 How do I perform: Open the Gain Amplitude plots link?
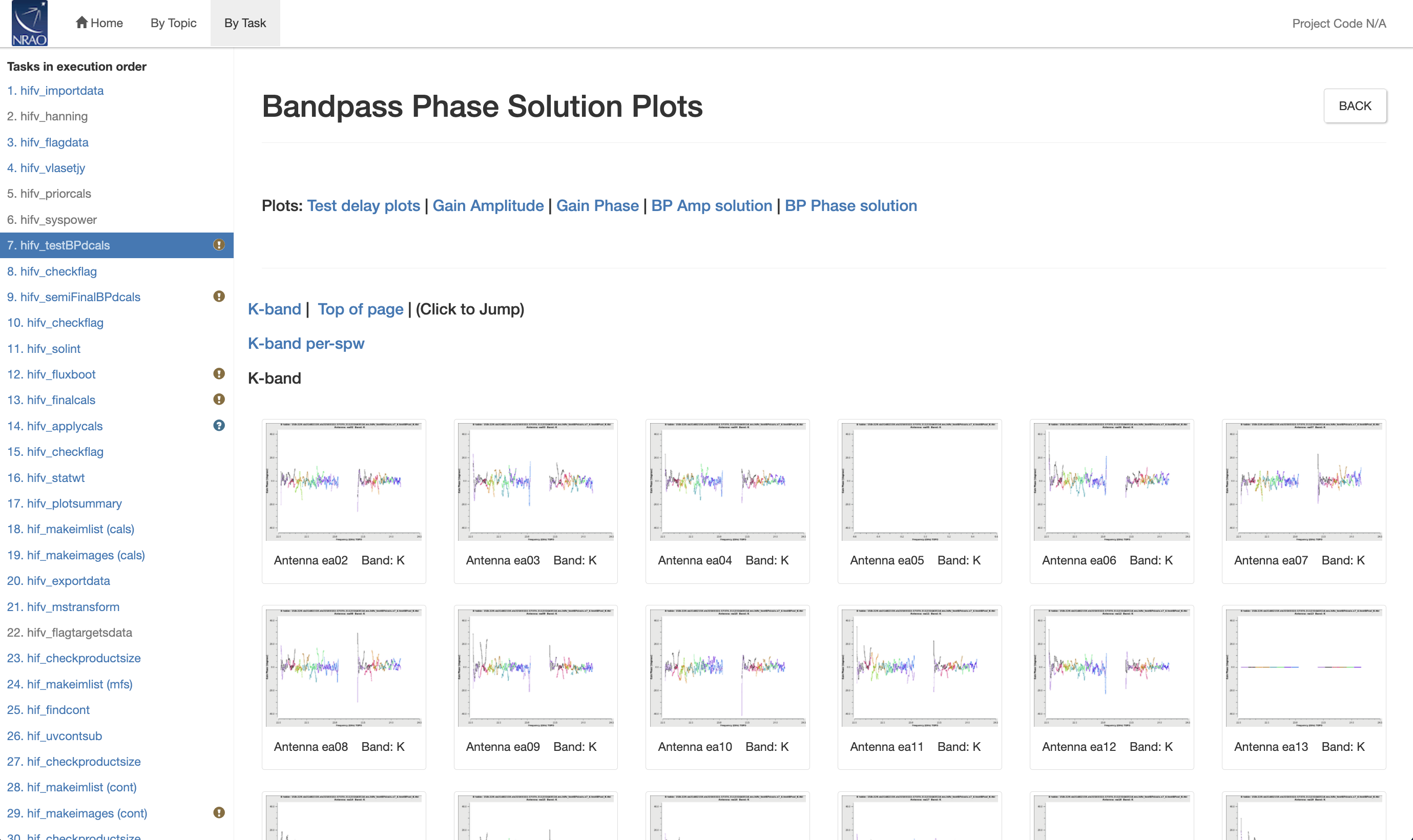click(x=488, y=206)
